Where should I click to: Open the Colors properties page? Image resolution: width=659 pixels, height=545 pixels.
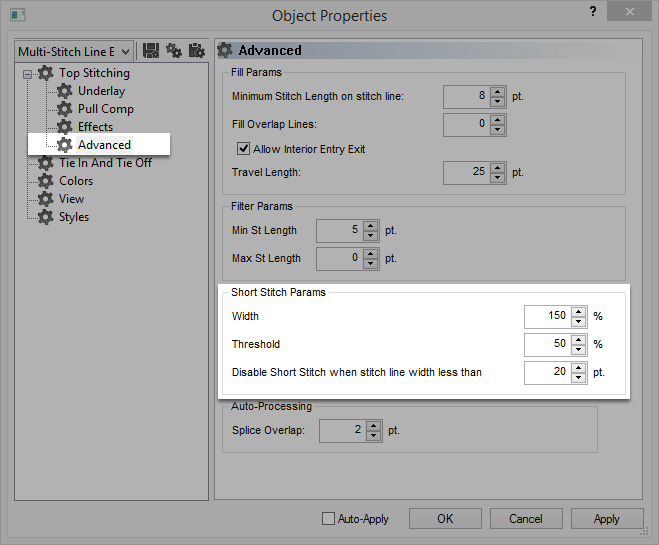75,181
